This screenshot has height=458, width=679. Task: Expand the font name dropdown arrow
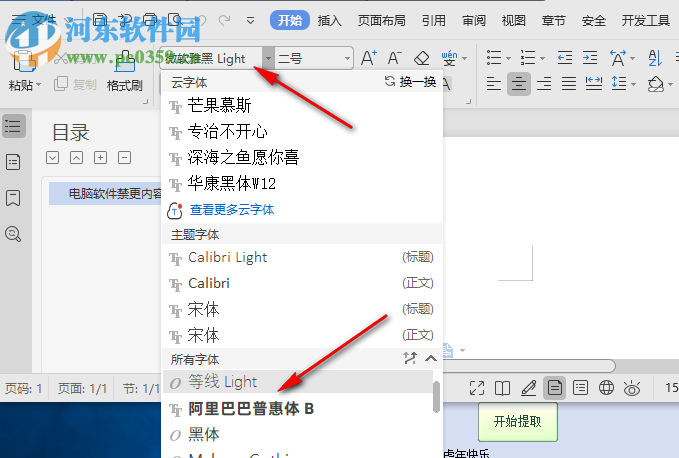[x=268, y=58]
